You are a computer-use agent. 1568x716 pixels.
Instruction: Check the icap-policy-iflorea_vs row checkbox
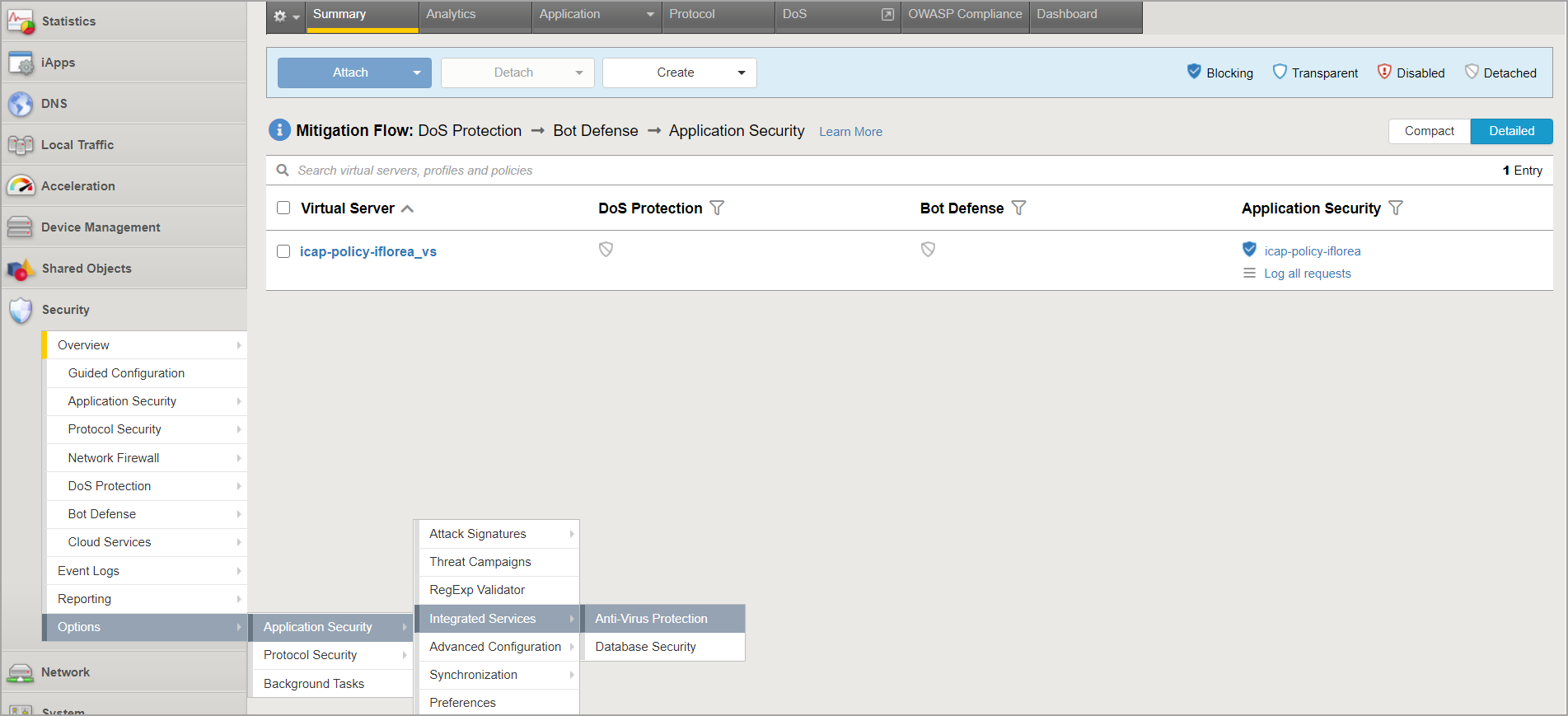pos(283,251)
